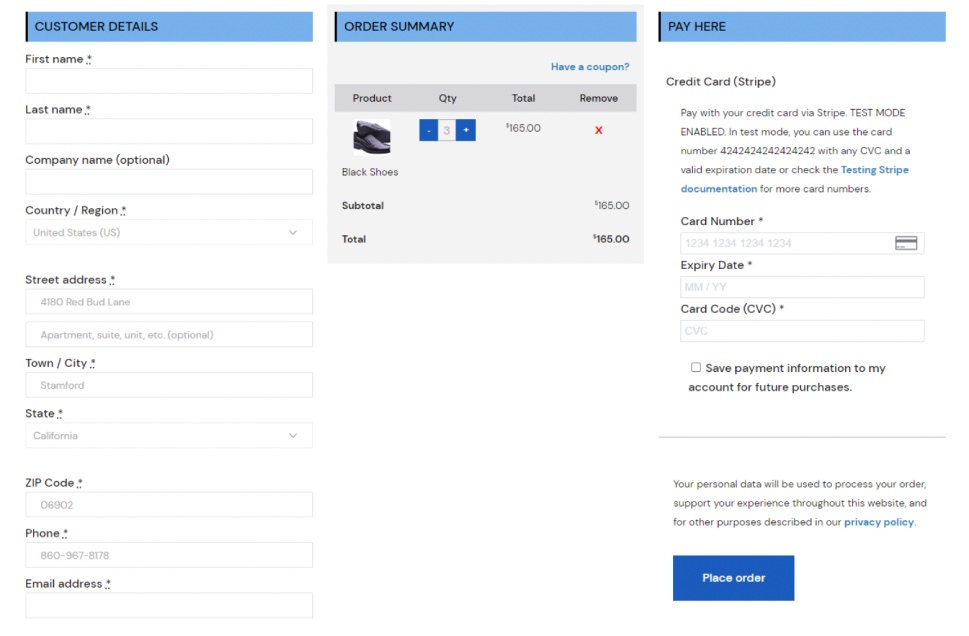Focus the First name input field
969x636 pixels.
tap(168, 81)
